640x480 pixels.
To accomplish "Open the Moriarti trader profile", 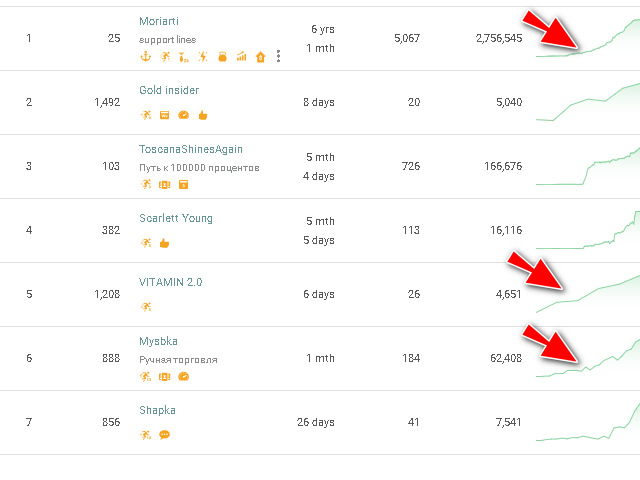I will click(159, 21).
